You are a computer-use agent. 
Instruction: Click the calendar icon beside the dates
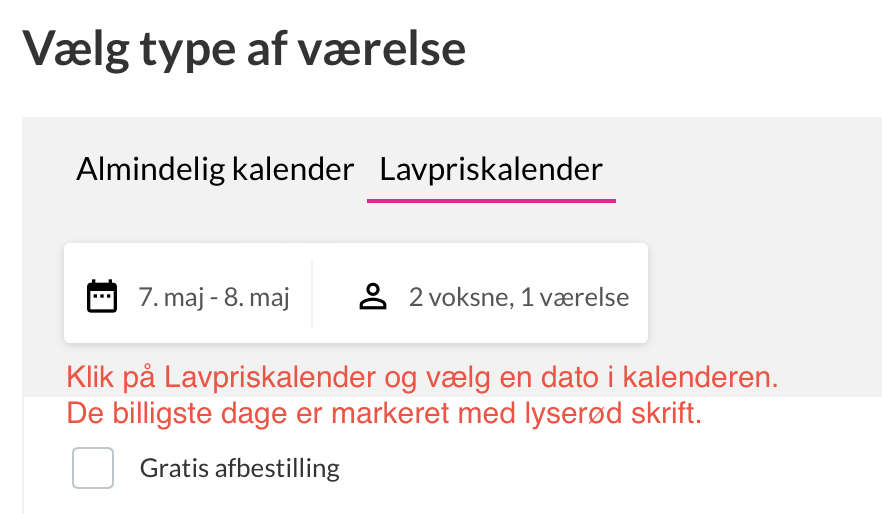click(102, 296)
